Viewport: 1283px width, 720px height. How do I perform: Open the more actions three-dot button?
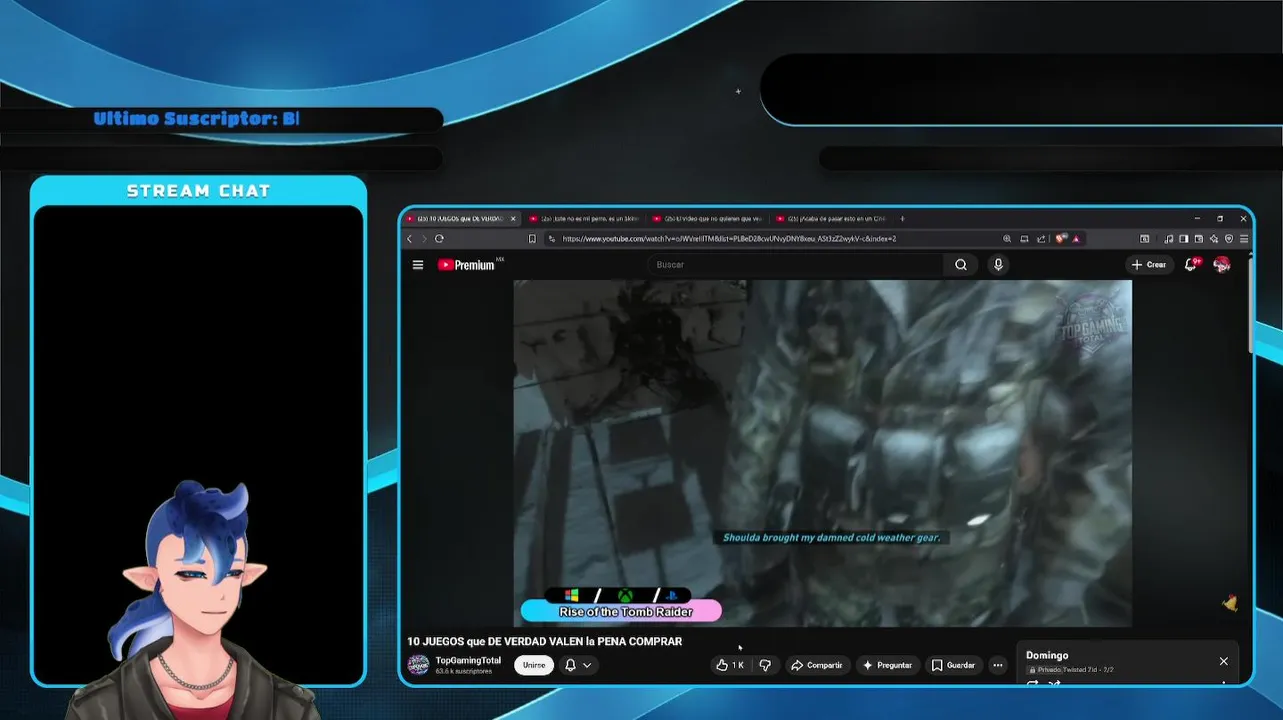pyautogui.click(x=997, y=665)
